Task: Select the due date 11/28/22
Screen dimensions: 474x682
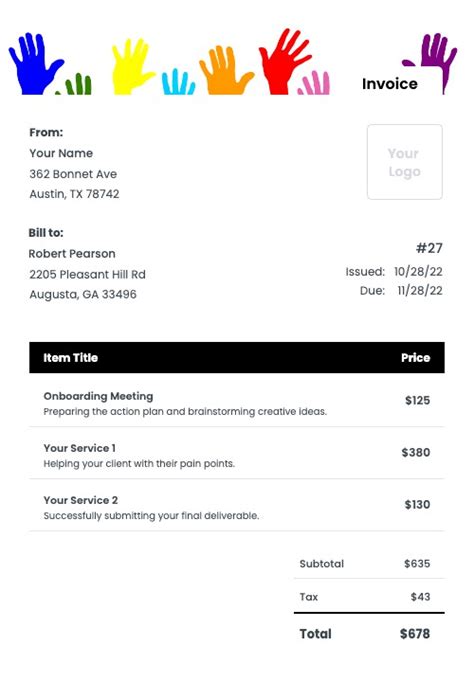Action: (420, 291)
